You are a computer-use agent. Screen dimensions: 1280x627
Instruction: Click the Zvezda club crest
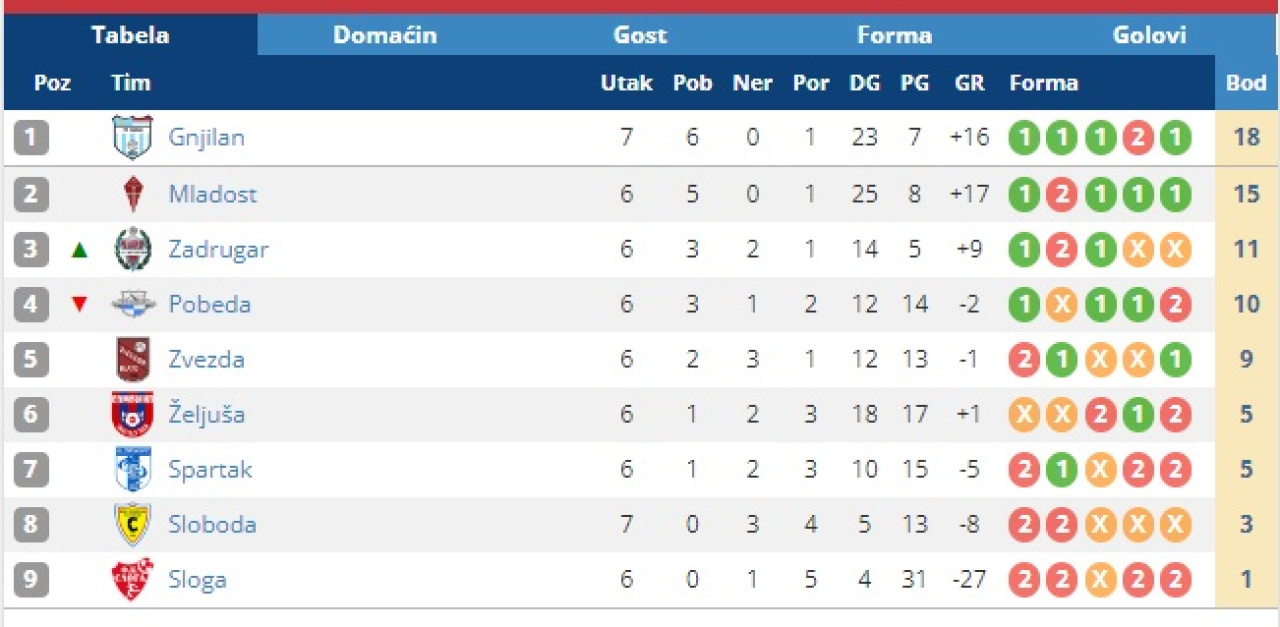(132, 359)
